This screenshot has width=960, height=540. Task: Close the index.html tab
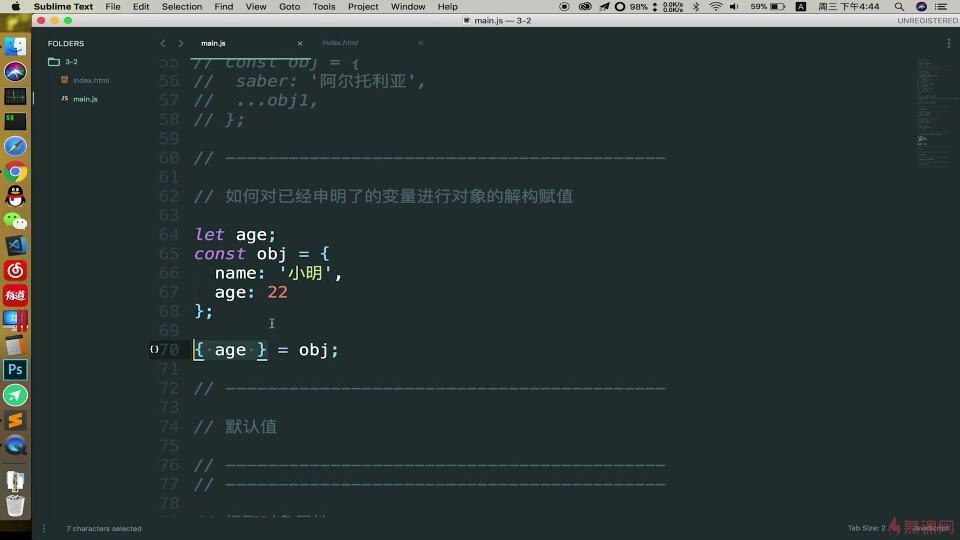421,43
